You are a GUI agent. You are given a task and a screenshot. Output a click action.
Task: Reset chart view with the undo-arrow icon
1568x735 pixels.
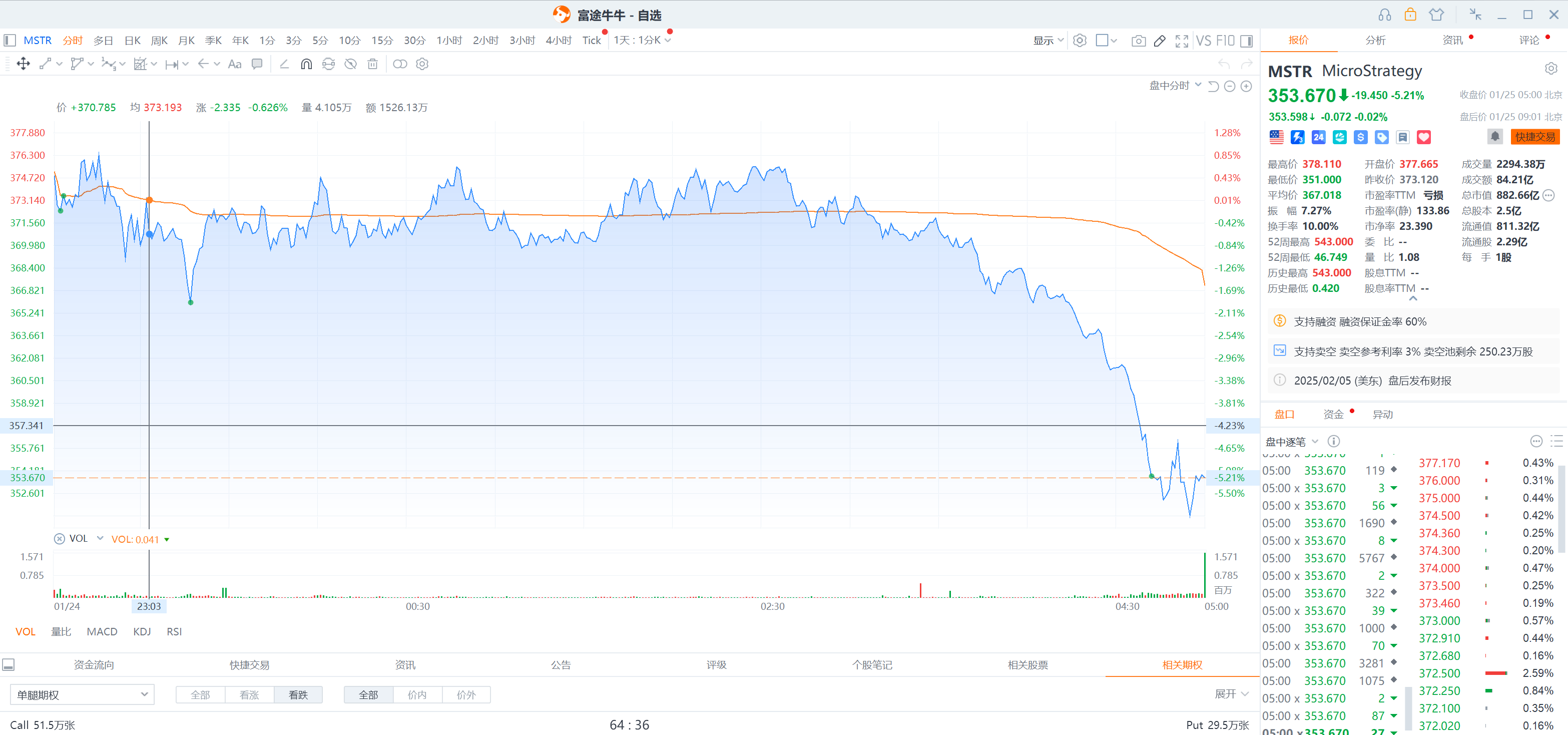coord(1213,87)
